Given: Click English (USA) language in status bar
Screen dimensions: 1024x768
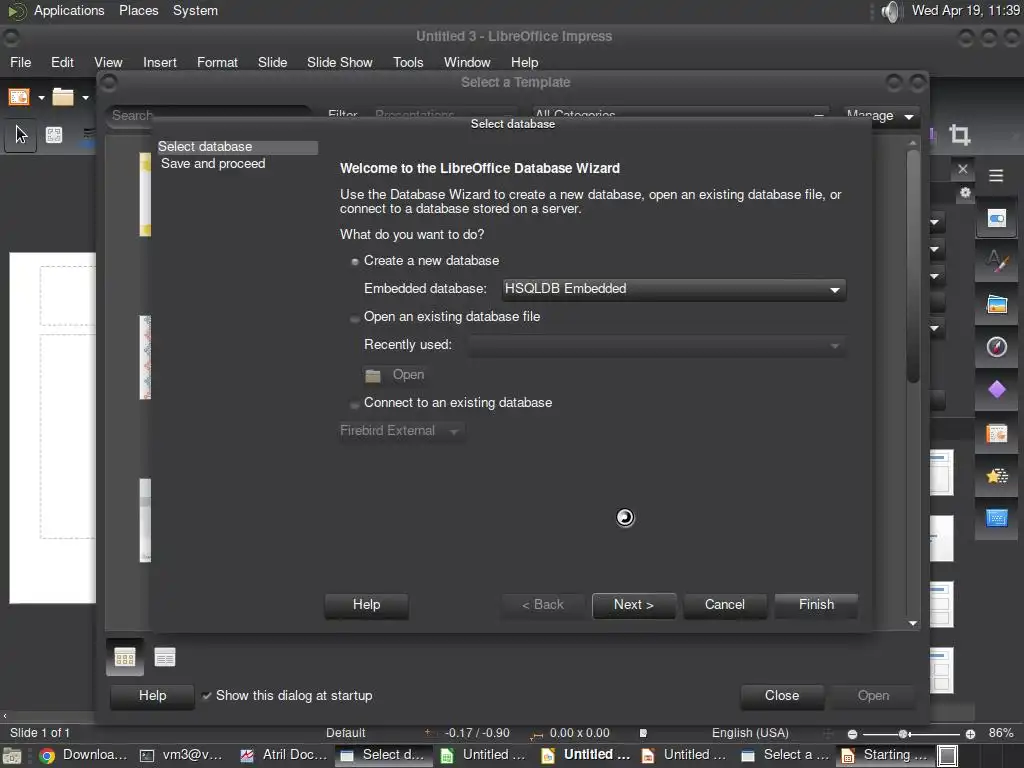Looking at the screenshot, I should (750, 733).
